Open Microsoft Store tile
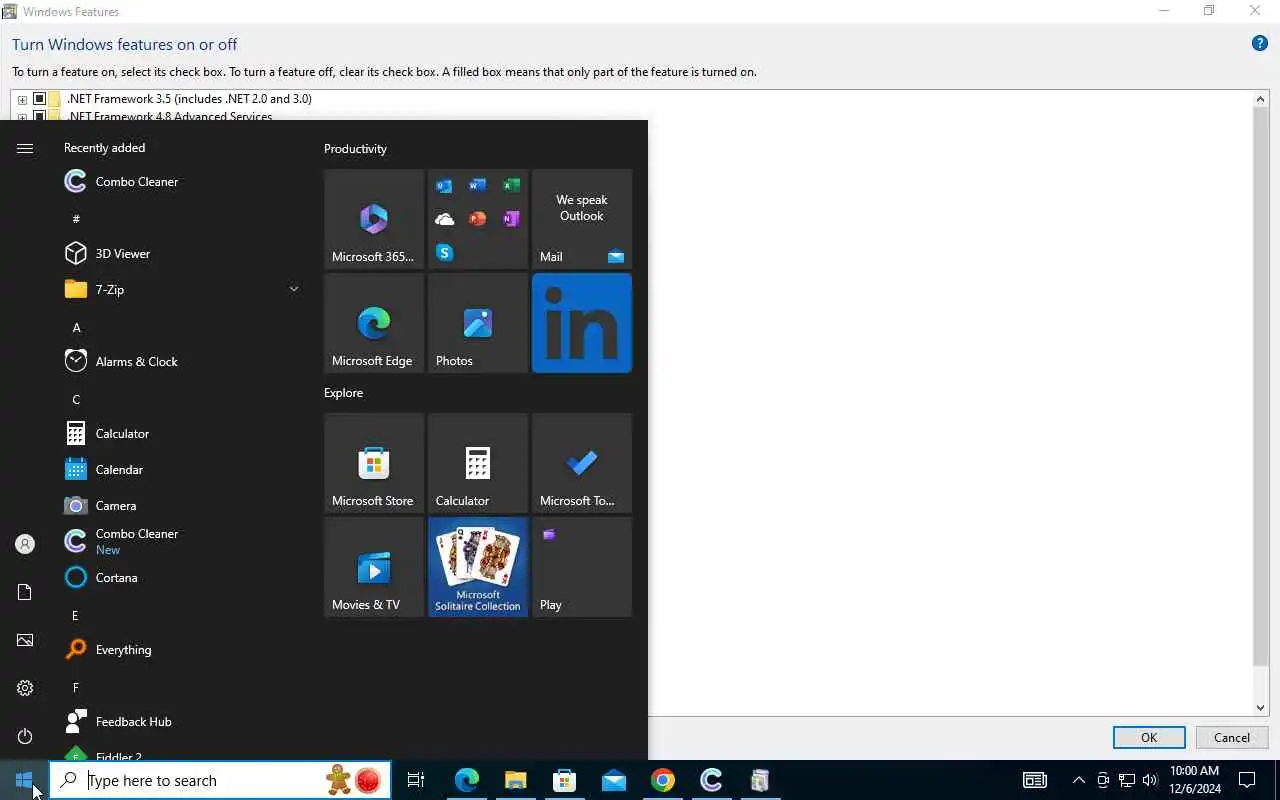This screenshot has height=800, width=1280. coord(374,463)
